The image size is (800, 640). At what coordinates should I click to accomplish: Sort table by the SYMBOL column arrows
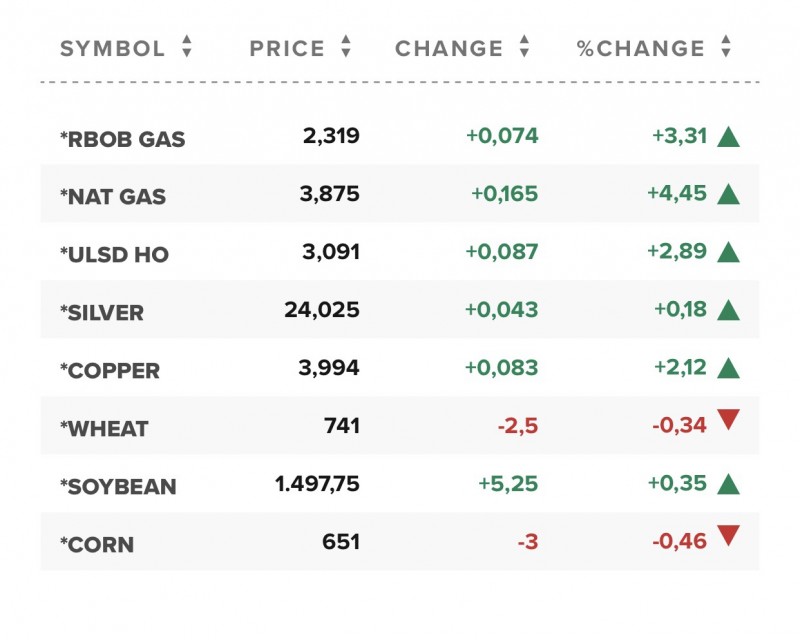click(x=187, y=47)
